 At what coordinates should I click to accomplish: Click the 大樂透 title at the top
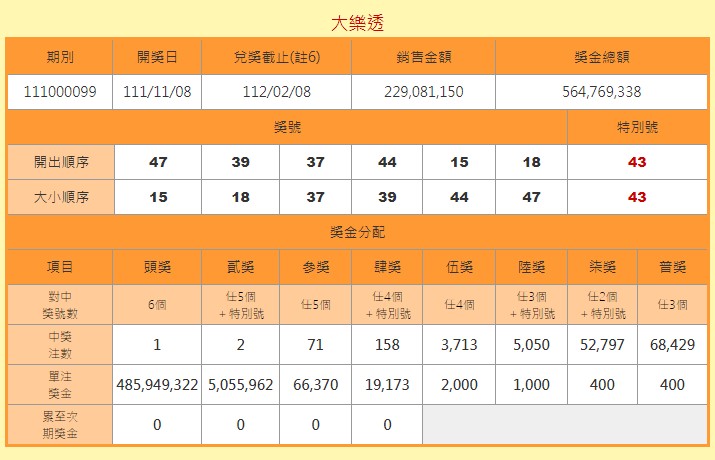point(357,22)
